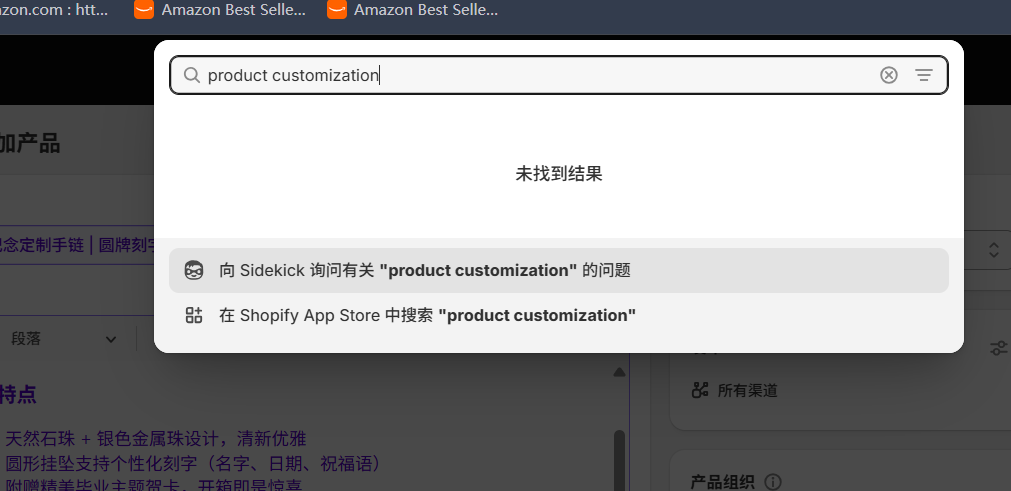Click the sliders settings icon at right edge
This screenshot has width=1011, height=491.
(999, 349)
